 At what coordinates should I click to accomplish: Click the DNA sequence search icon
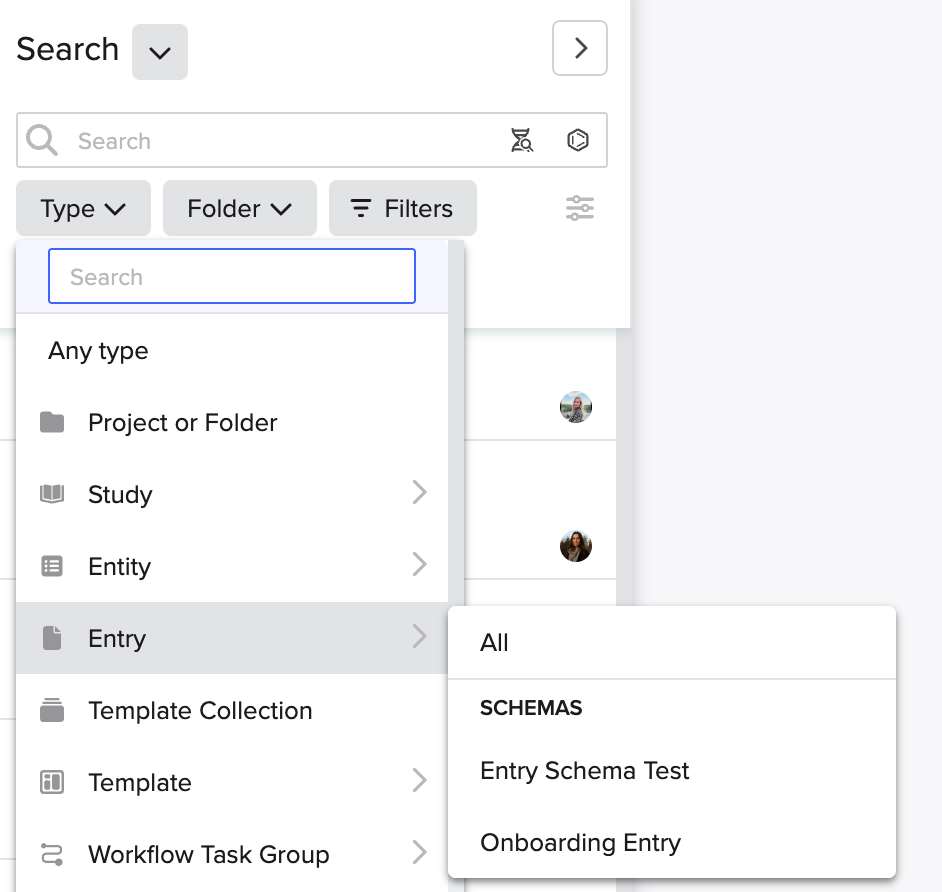coord(521,141)
